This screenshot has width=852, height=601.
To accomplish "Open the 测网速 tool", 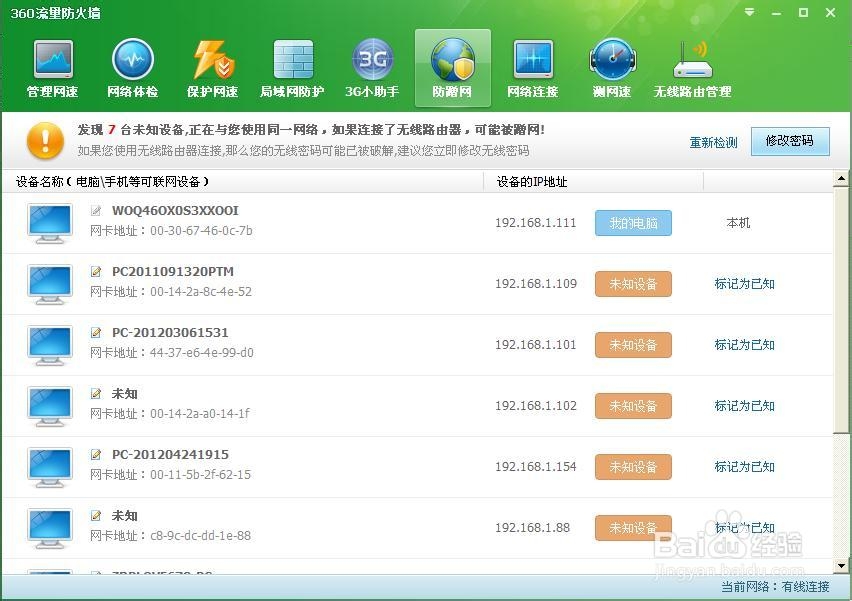I will (612, 68).
